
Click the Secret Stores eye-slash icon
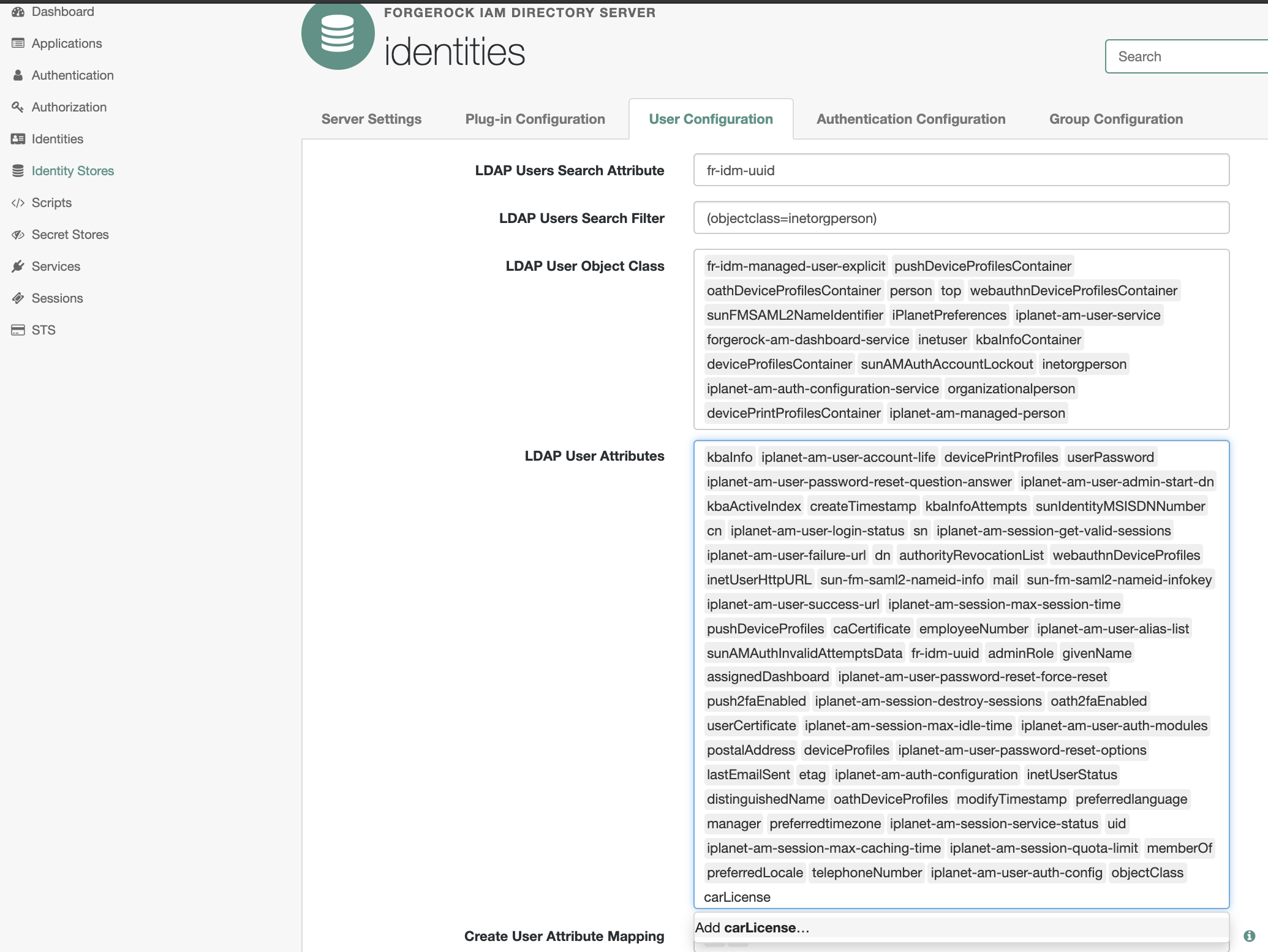(x=18, y=235)
